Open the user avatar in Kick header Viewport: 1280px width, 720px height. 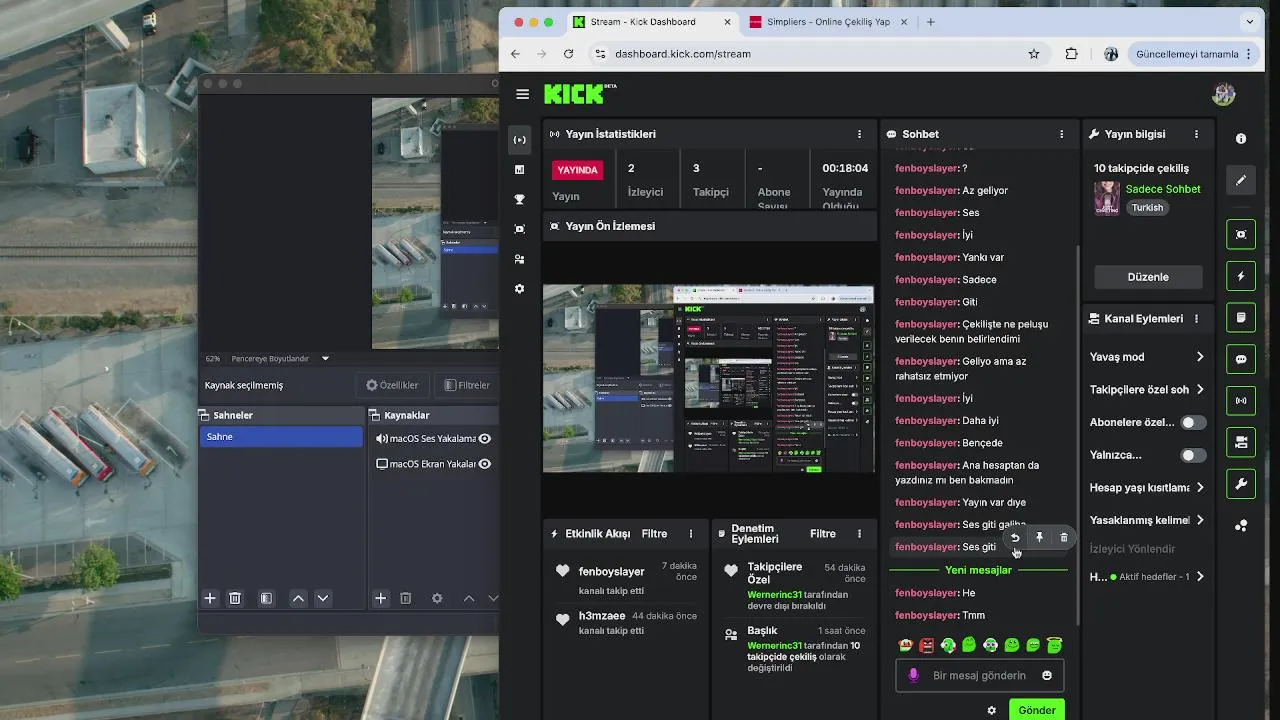(1223, 94)
